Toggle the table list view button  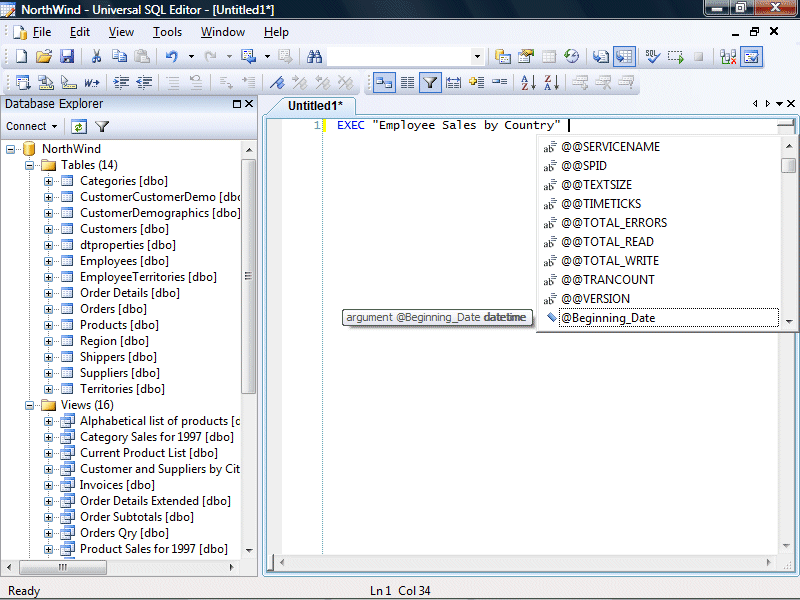(x=407, y=82)
